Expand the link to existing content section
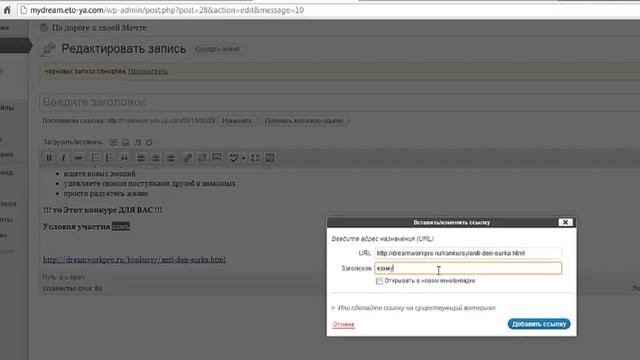 [413, 308]
